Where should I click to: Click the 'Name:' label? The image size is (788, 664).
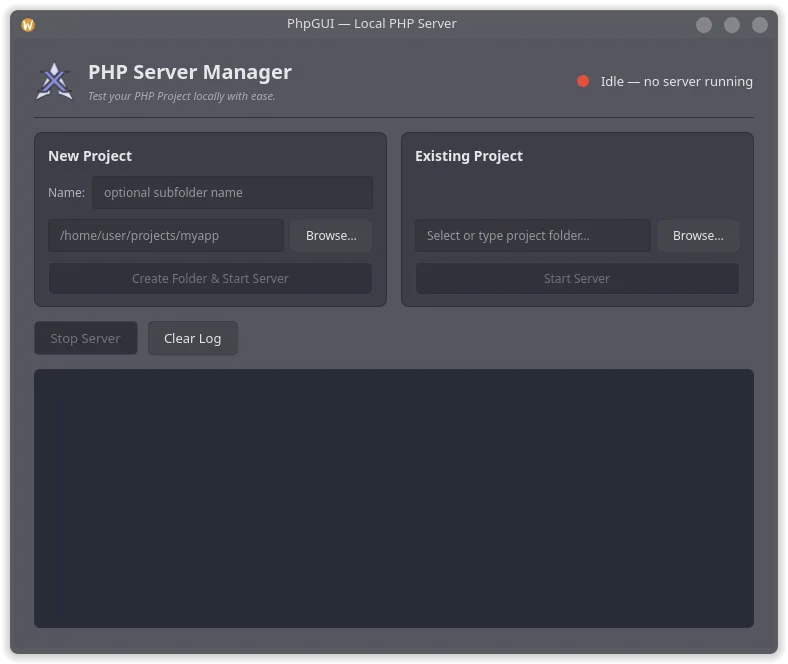[66, 193]
